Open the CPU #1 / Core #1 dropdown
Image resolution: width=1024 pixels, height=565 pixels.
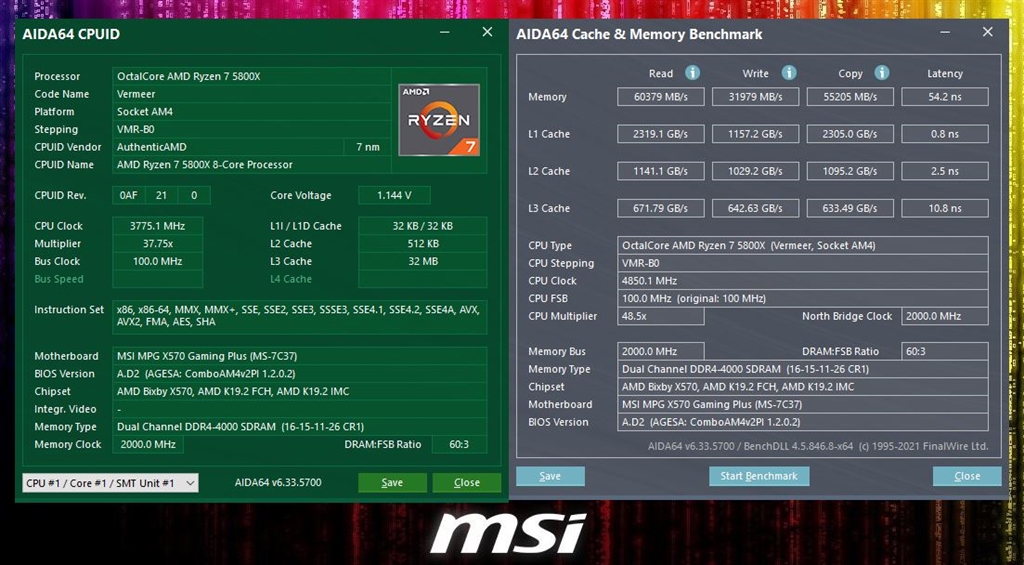pyautogui.click(x=110, y=483)
